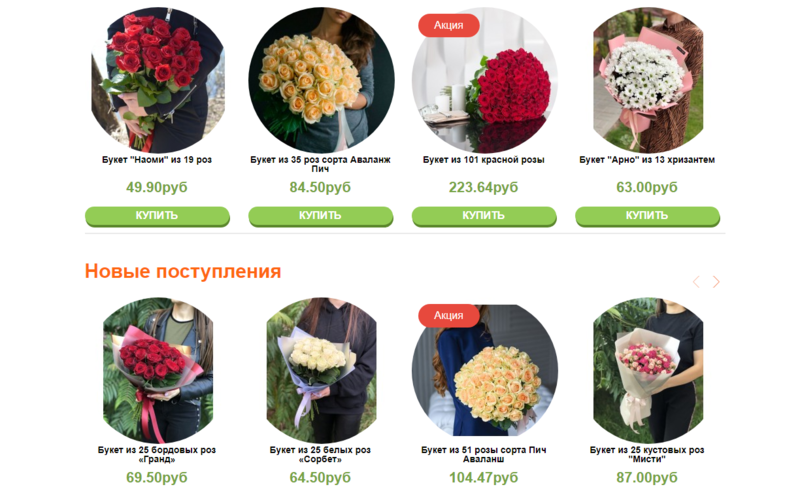The width and height of the screenshot is (800, 489).
Task: Click КУПИТЬ under Букет из 35 роз Аваланж Пич
Action: click(x=320, y=216)
